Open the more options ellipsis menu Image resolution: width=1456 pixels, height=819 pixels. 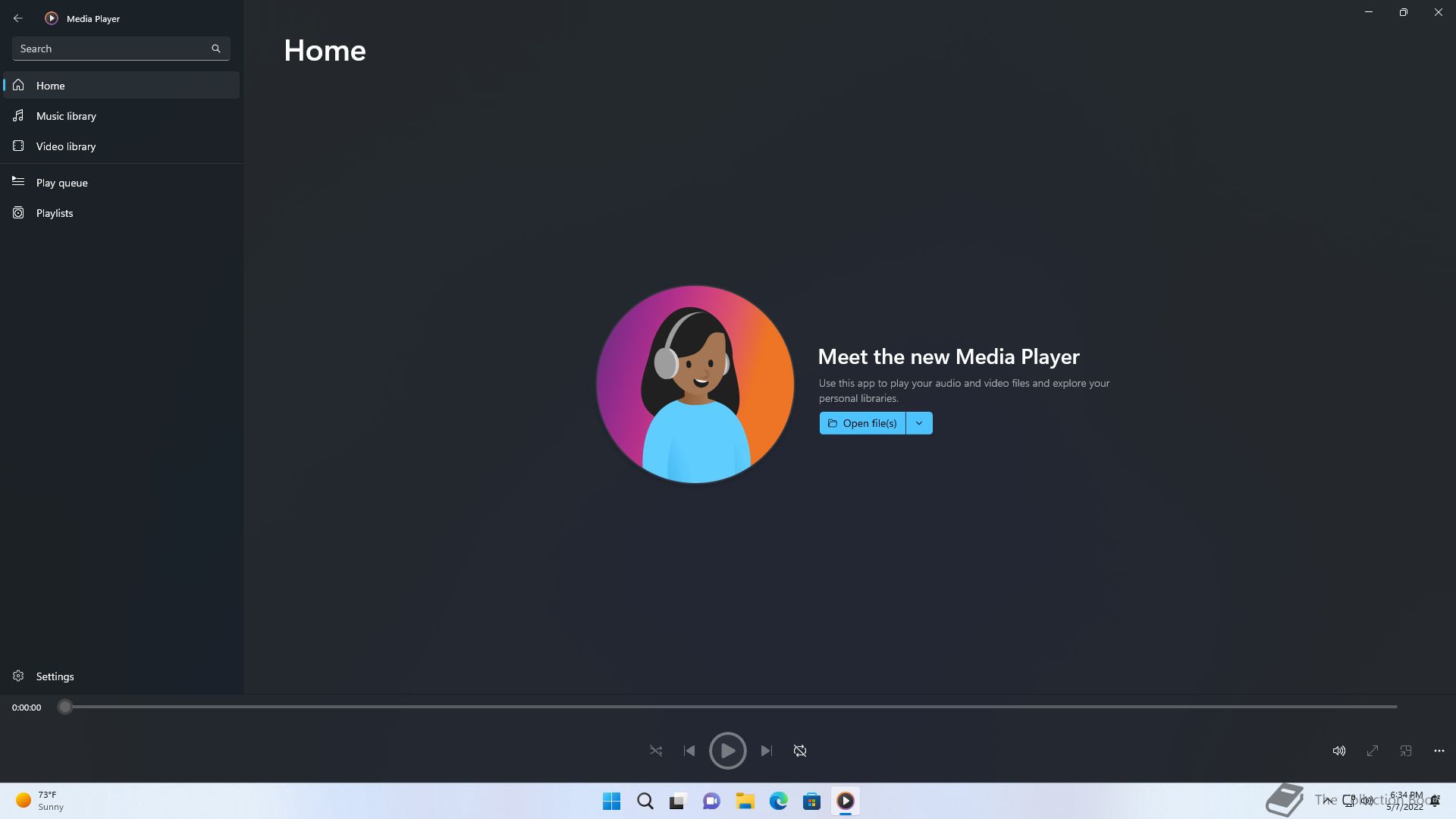(x=1439, y=751)
